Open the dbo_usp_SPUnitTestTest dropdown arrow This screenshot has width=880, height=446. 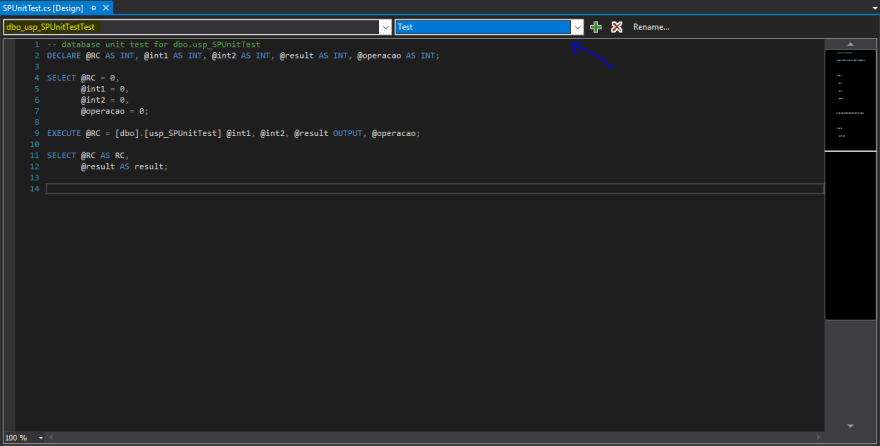(386, 27)
